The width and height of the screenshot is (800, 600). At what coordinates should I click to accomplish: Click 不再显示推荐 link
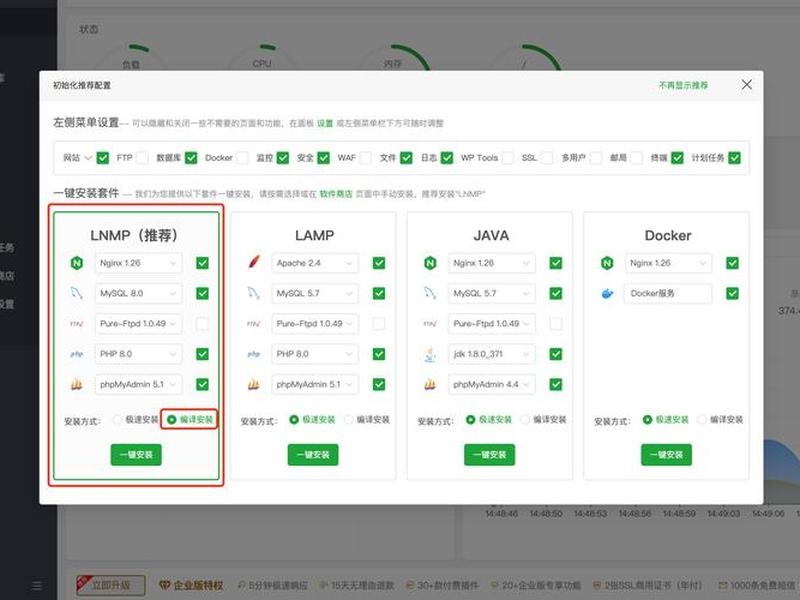(683, 85)
